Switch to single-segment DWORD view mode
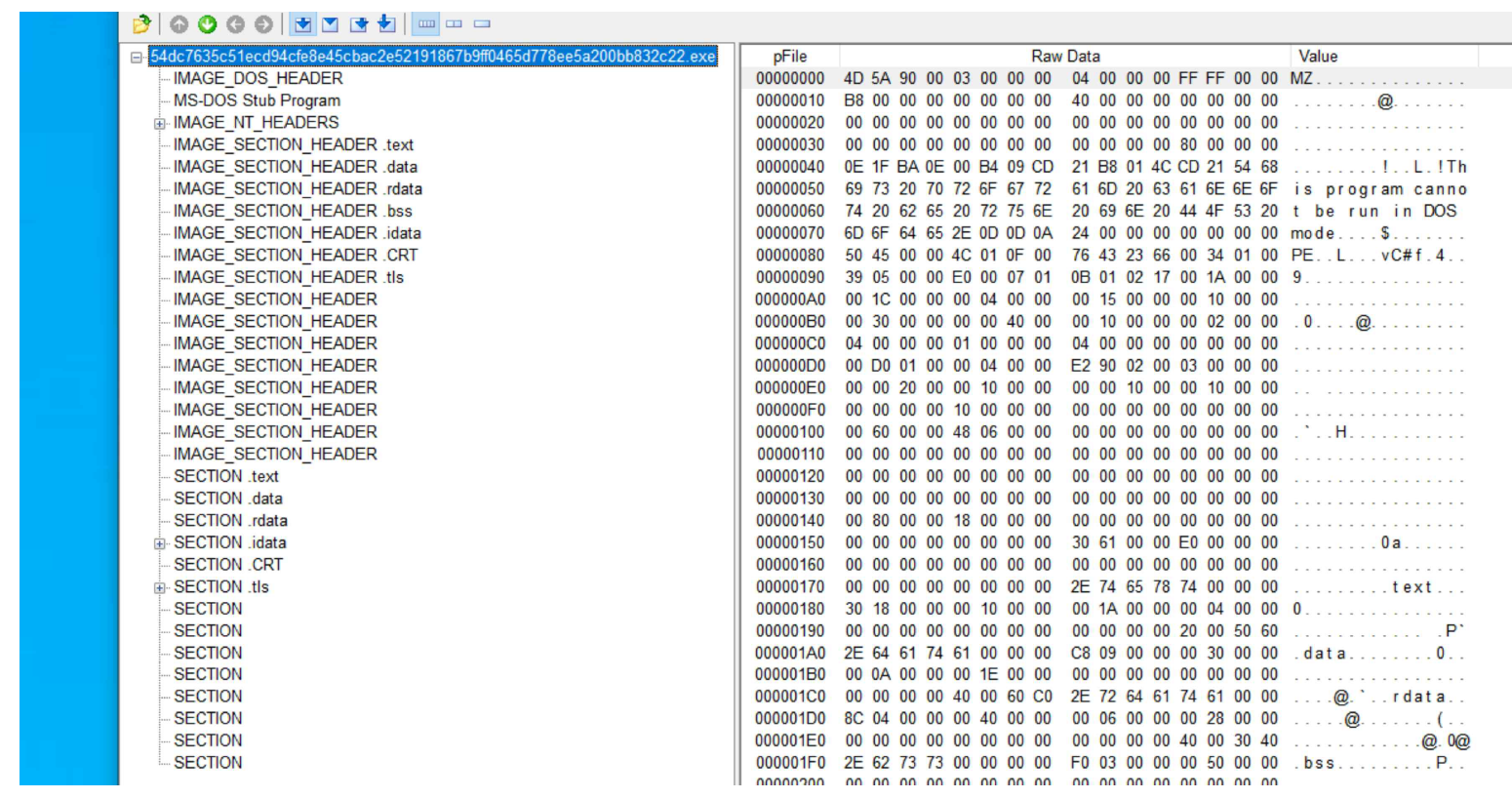The width and height of the screenshot is (1512, 799). point(482,24)
